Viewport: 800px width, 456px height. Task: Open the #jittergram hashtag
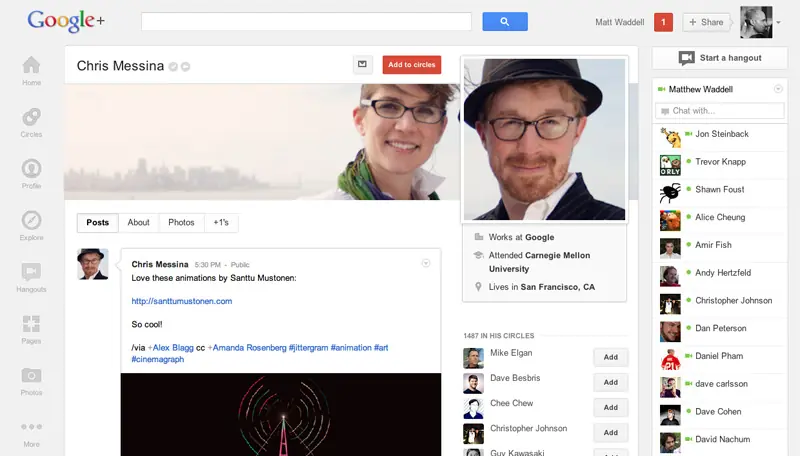[x=308, y=347]
